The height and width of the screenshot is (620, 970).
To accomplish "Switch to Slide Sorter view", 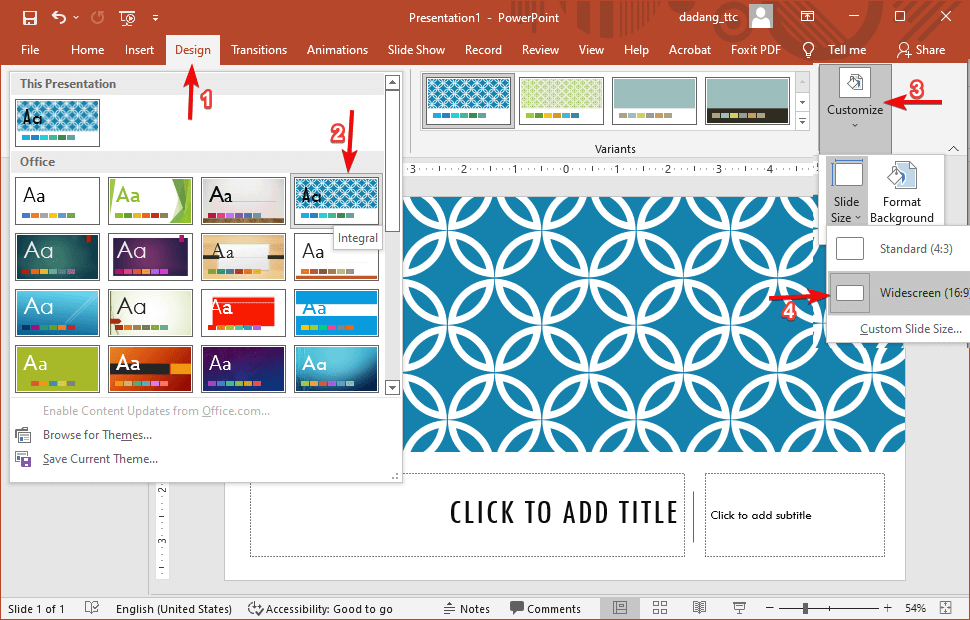I will point(659,608).
